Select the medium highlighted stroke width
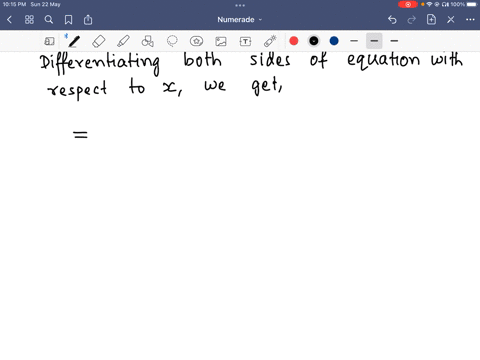 click(x=374, y=41)
